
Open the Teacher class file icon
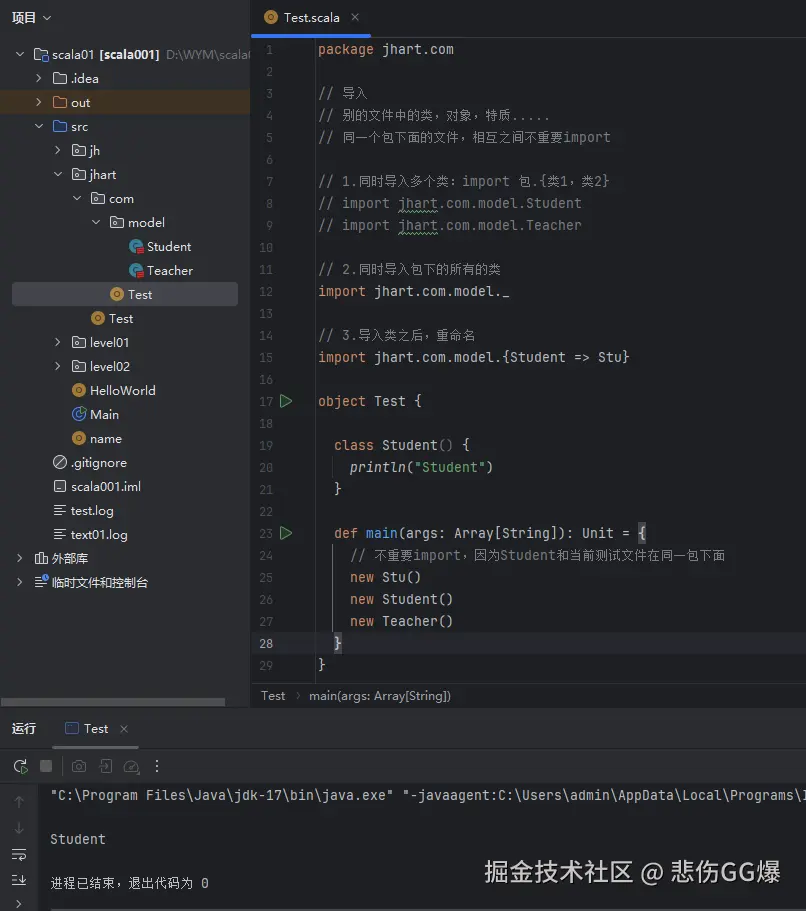pos(136,271)
